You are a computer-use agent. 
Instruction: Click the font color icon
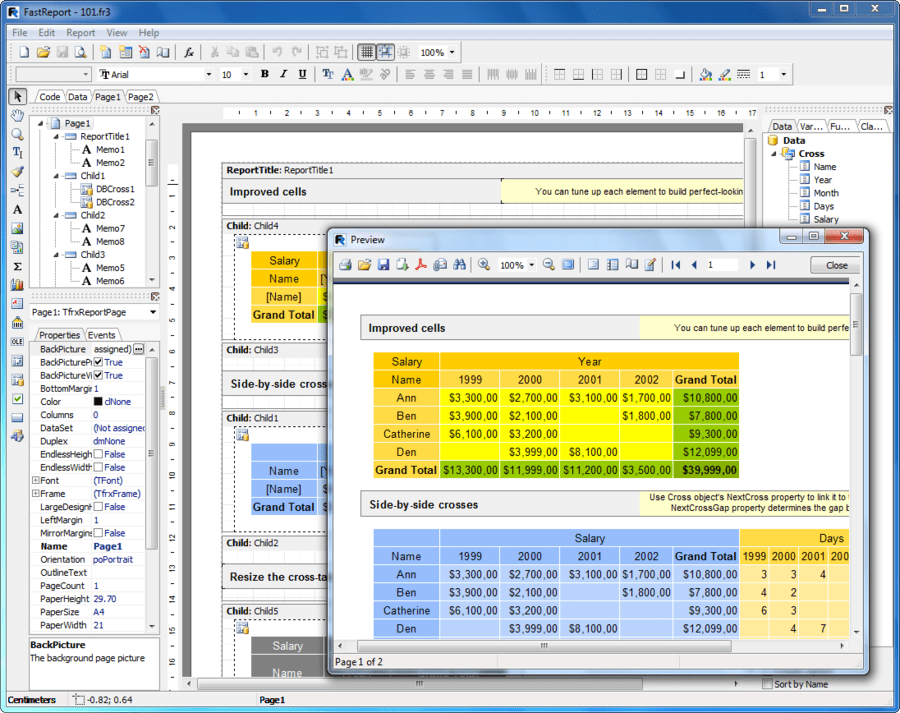tap(347, 74)
